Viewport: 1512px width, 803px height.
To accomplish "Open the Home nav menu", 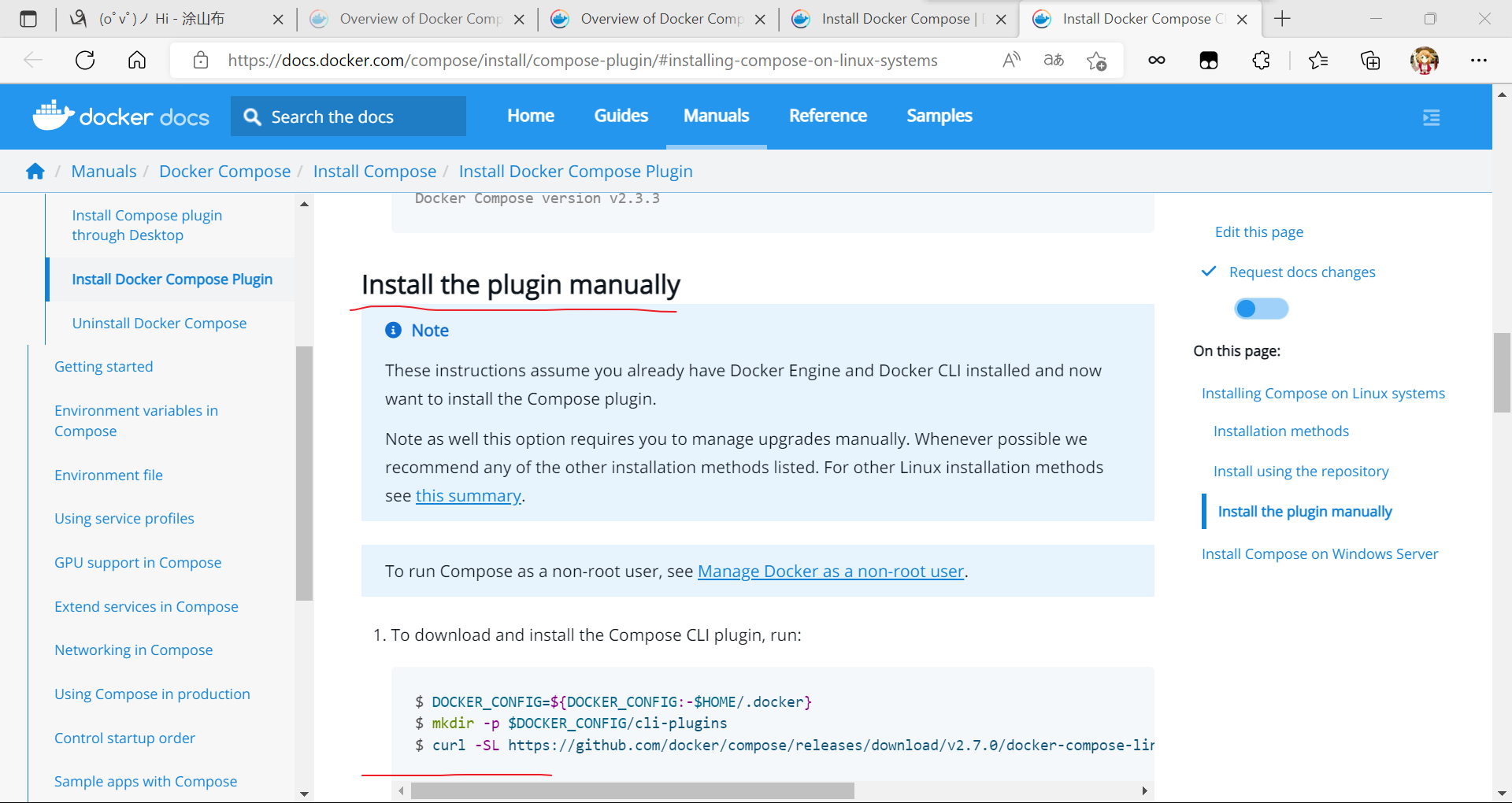I will 531,116.
